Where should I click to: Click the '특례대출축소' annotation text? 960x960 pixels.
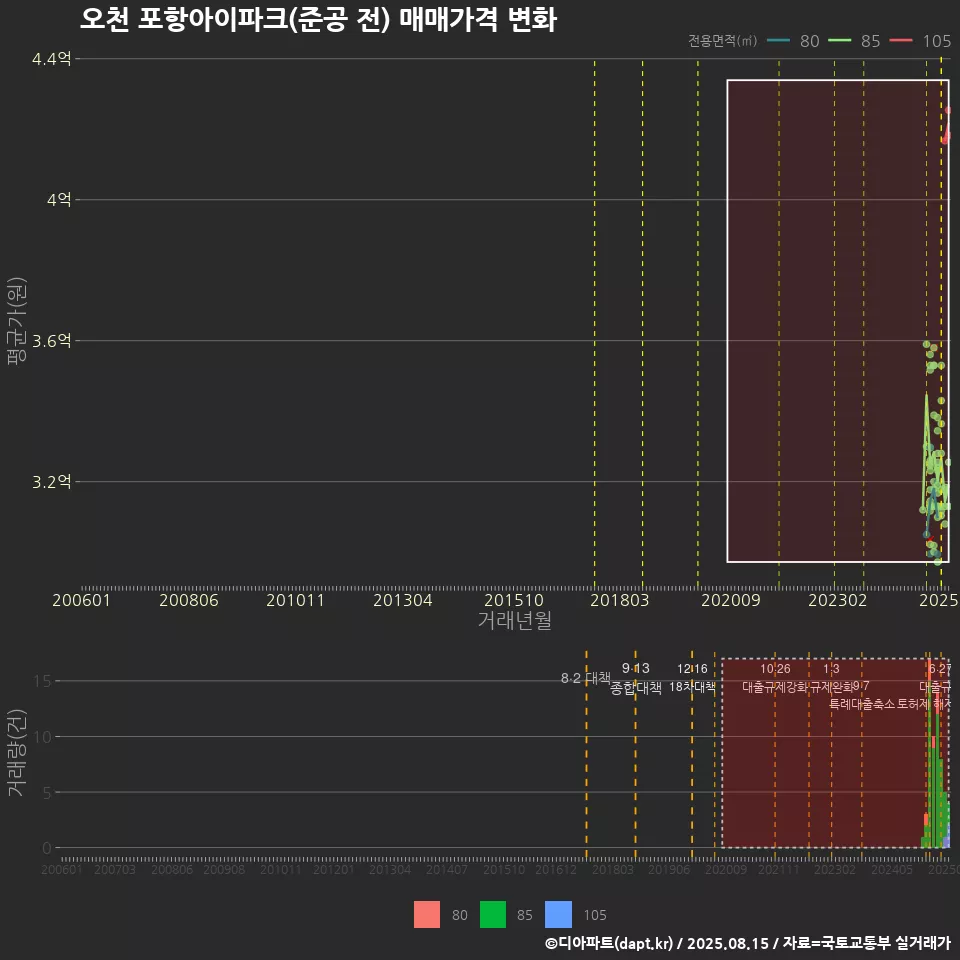coord(862,704)
